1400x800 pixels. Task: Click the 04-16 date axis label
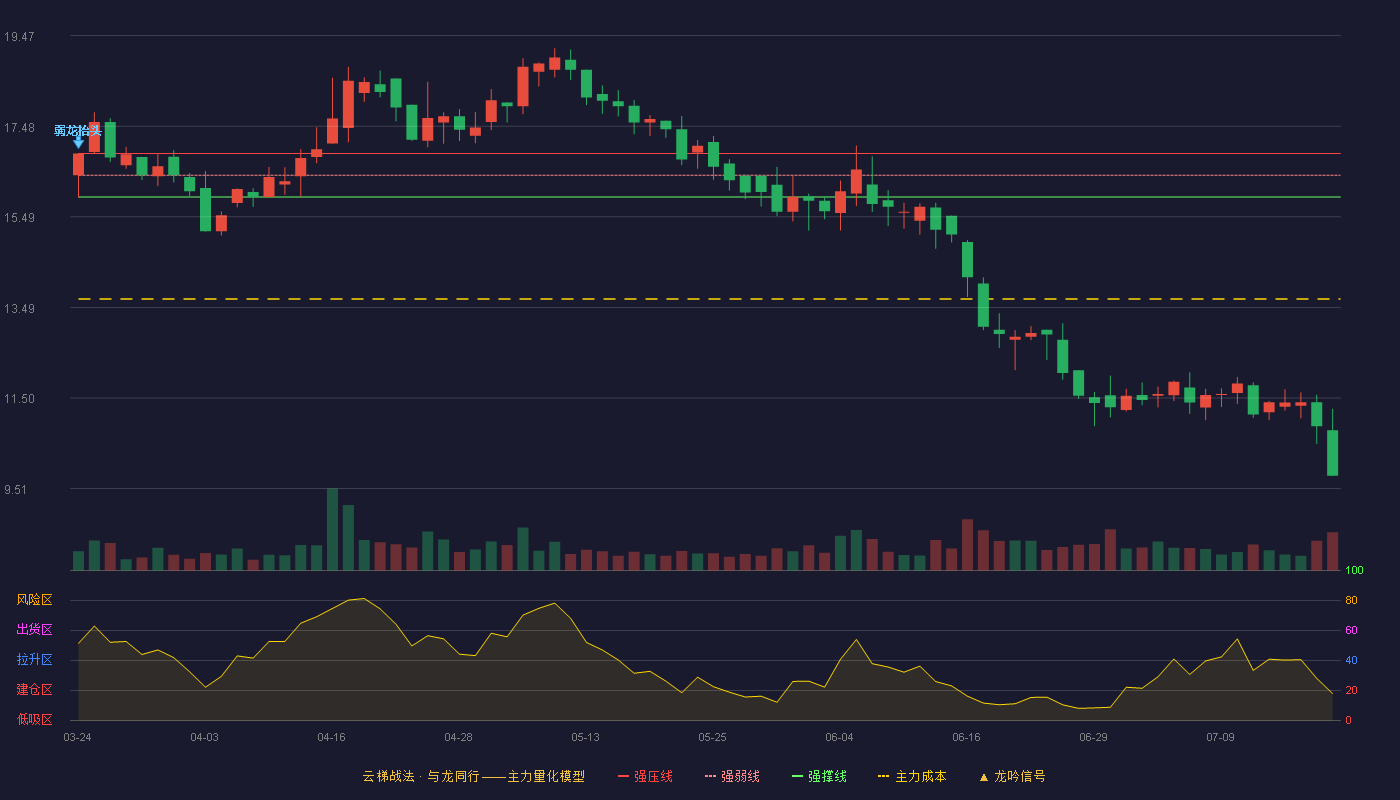(x=331, y=737)
